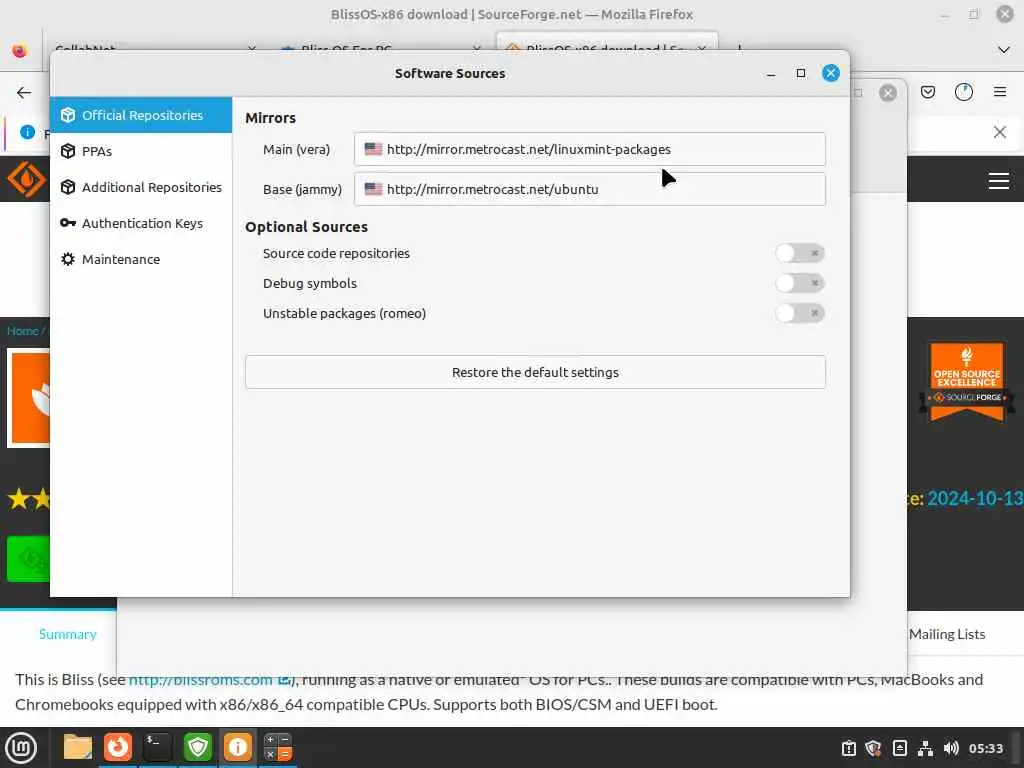Image resolution: width=1024 pixels, height=768 pixels.
Task: Minimize the Software Sources window
Action: 771,73
